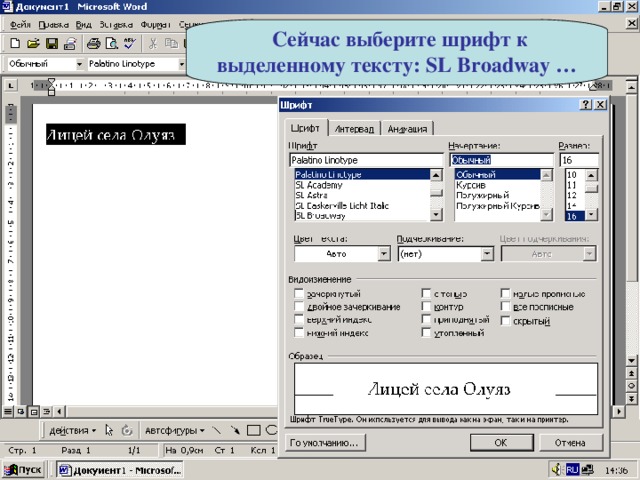Create a new blank document
The width and height of the screenshot is (640, 480).
[14, 43]
